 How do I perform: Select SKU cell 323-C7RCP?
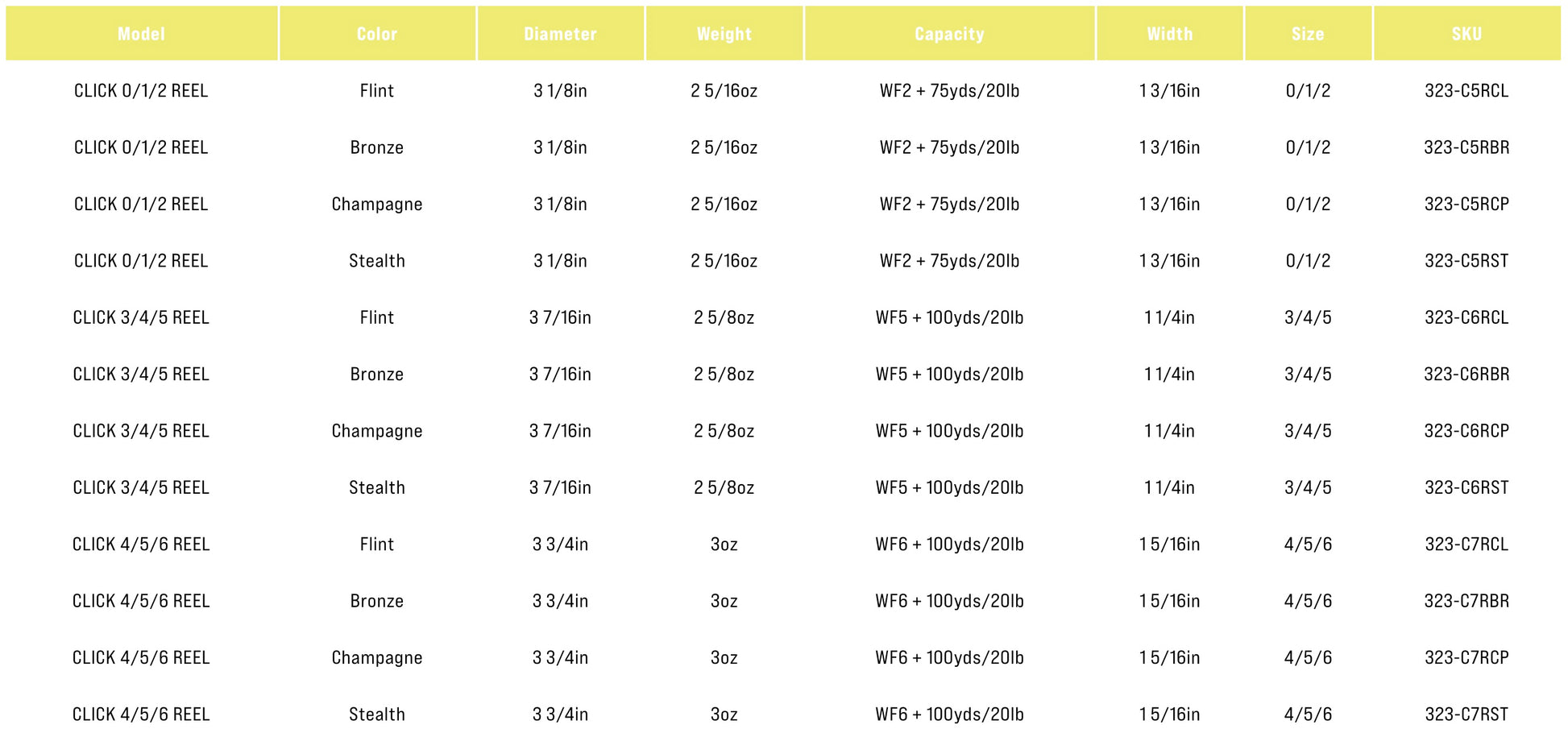(1466, 658)
